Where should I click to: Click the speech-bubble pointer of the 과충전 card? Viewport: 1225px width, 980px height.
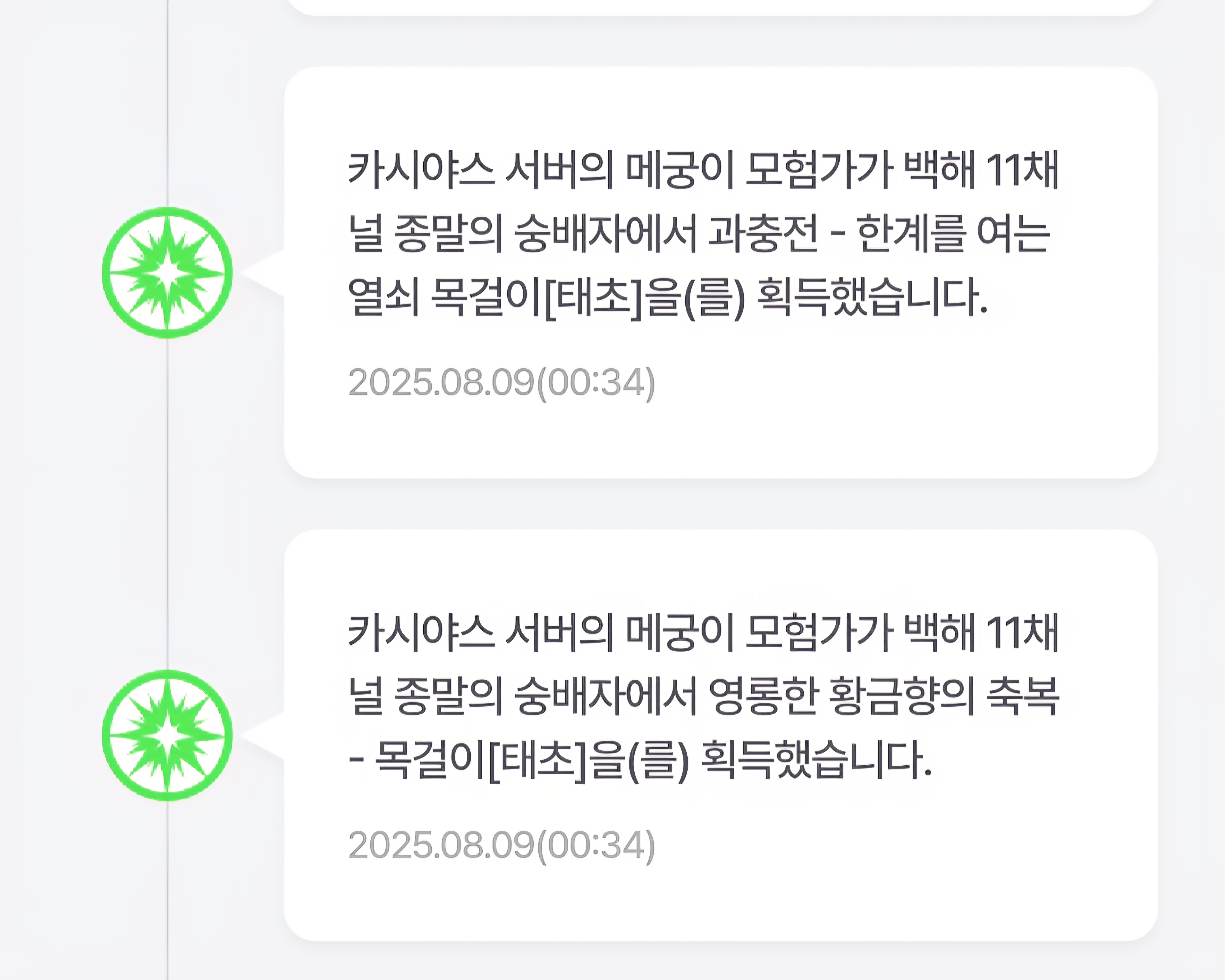pos(263,273)
